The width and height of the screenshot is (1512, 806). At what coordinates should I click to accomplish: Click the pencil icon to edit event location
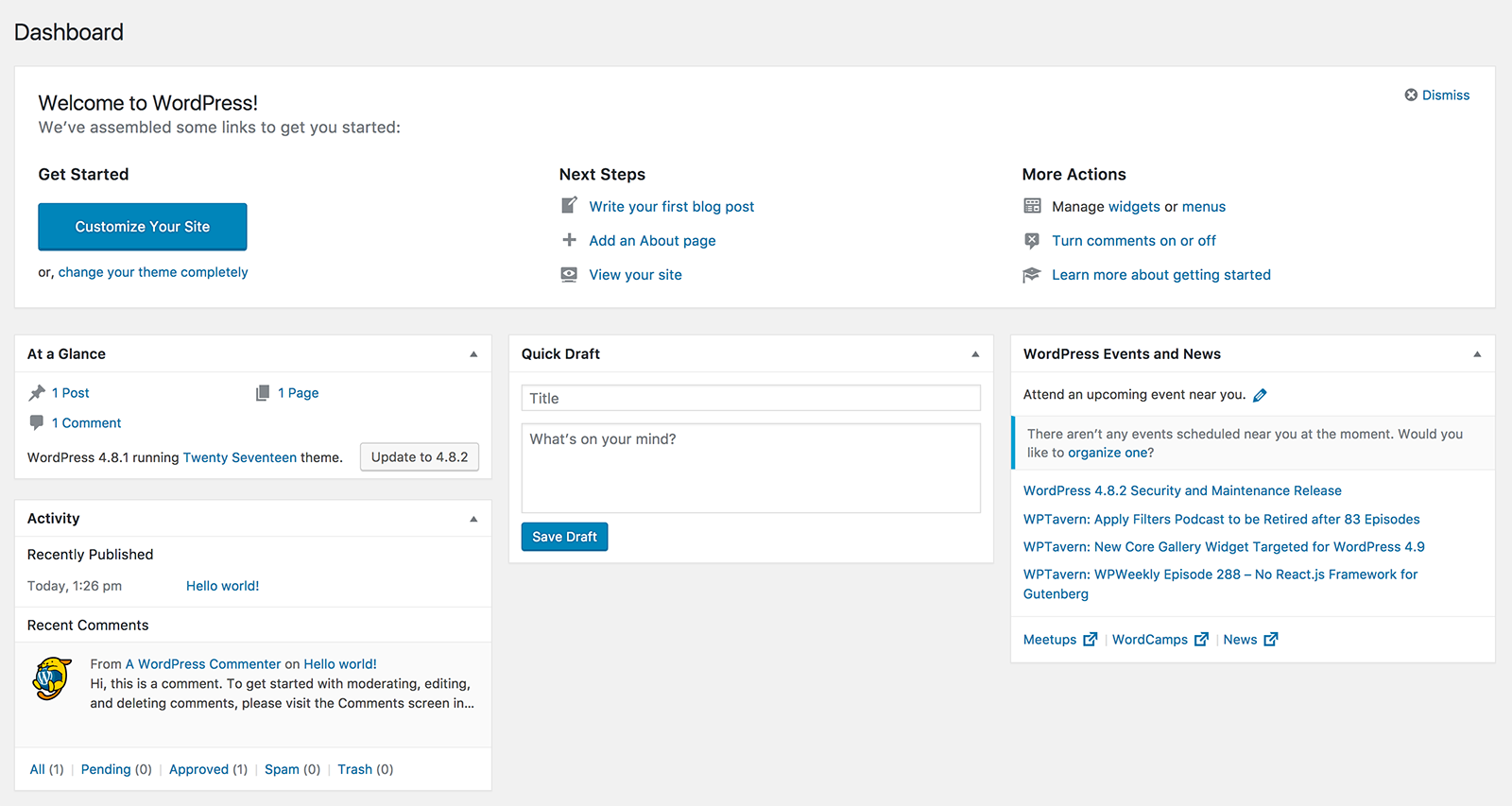click(1260, 396)
